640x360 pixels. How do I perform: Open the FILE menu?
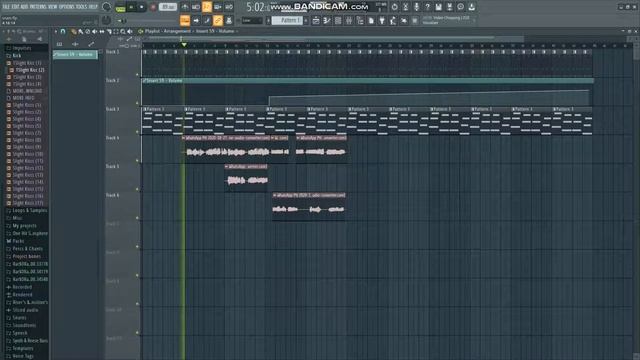[x=6, y=7]
